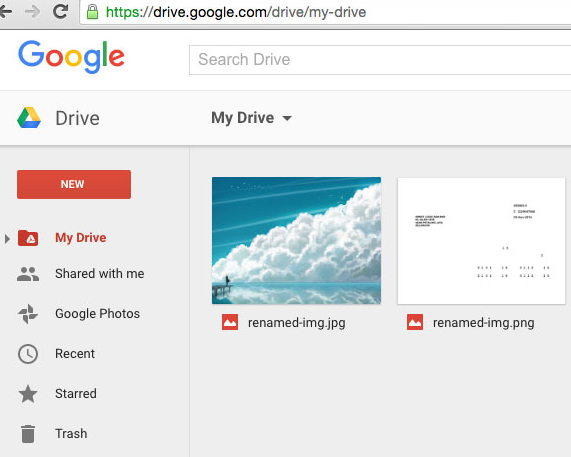Click the Drive text label in header
The image size is (571, 457).
pos(77,118)
